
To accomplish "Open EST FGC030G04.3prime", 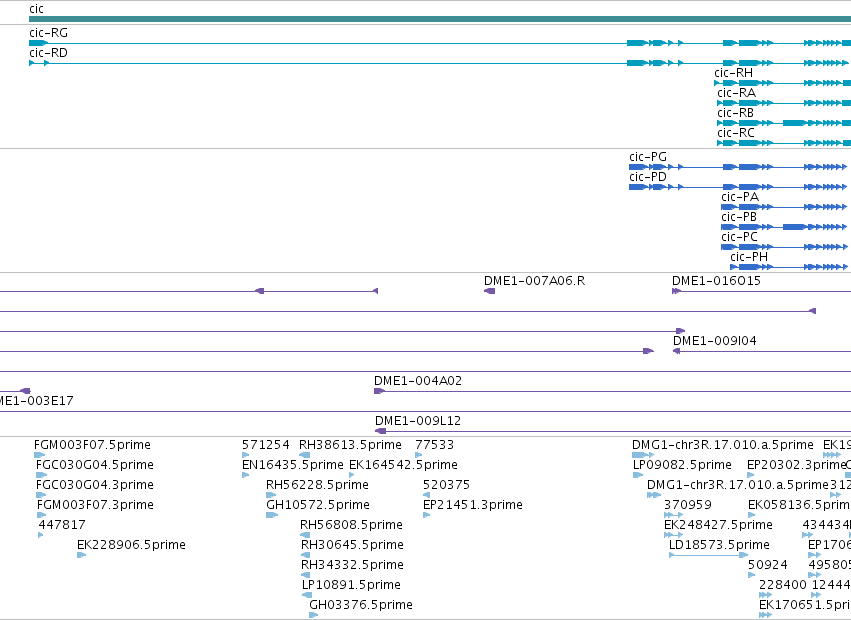I will click(95, 485).
